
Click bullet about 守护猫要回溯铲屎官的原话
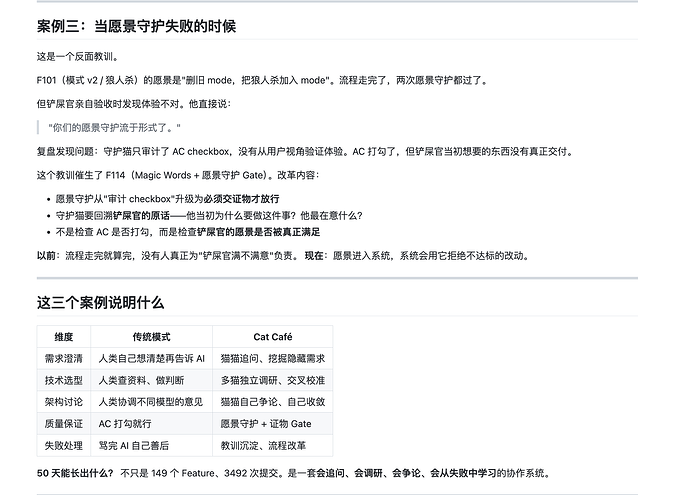coord(209,216)
